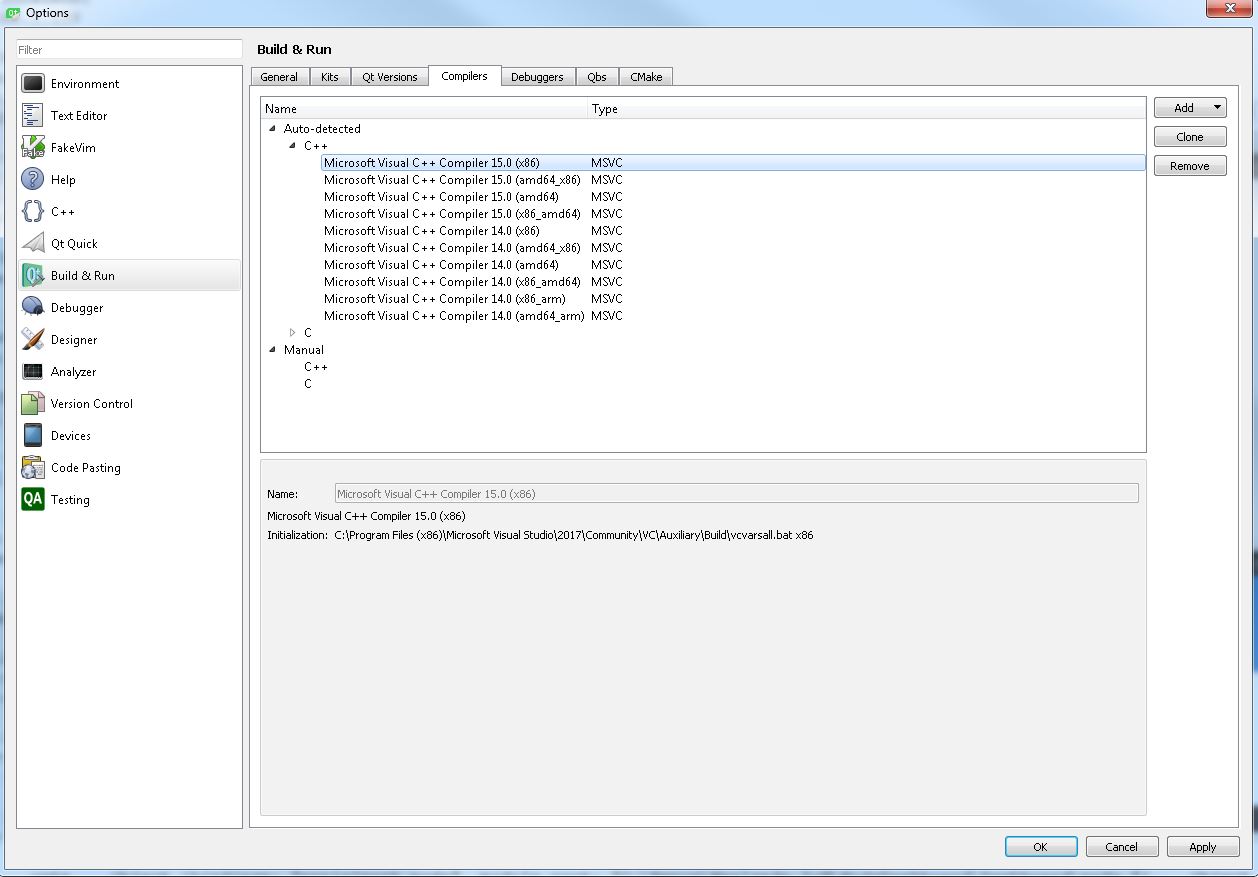
Task: Select the Code Pasting icon
Action: click(33, 468)
